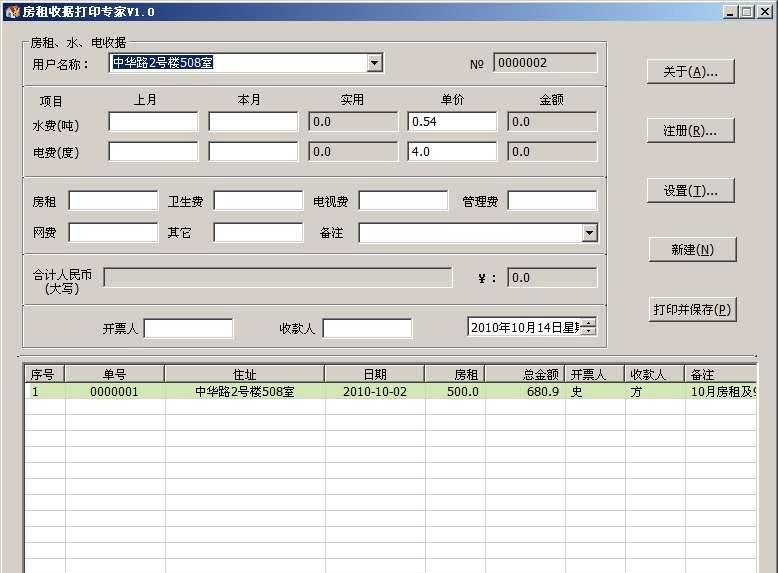Click the 电费 this month reading field
Image resolution: width=778 pixels, height=573 pixels.
click(x=253, y=152)
